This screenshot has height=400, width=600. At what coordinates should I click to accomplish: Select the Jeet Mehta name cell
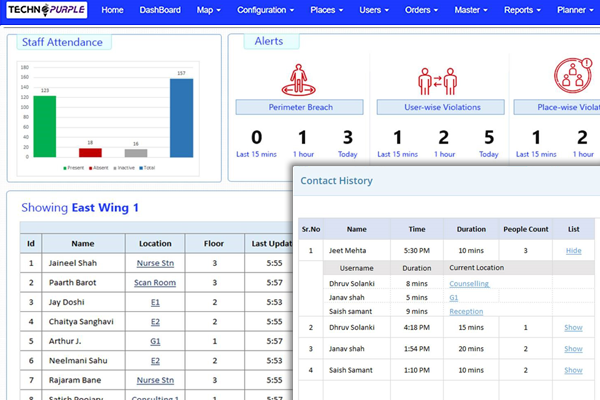pos(357,251)
